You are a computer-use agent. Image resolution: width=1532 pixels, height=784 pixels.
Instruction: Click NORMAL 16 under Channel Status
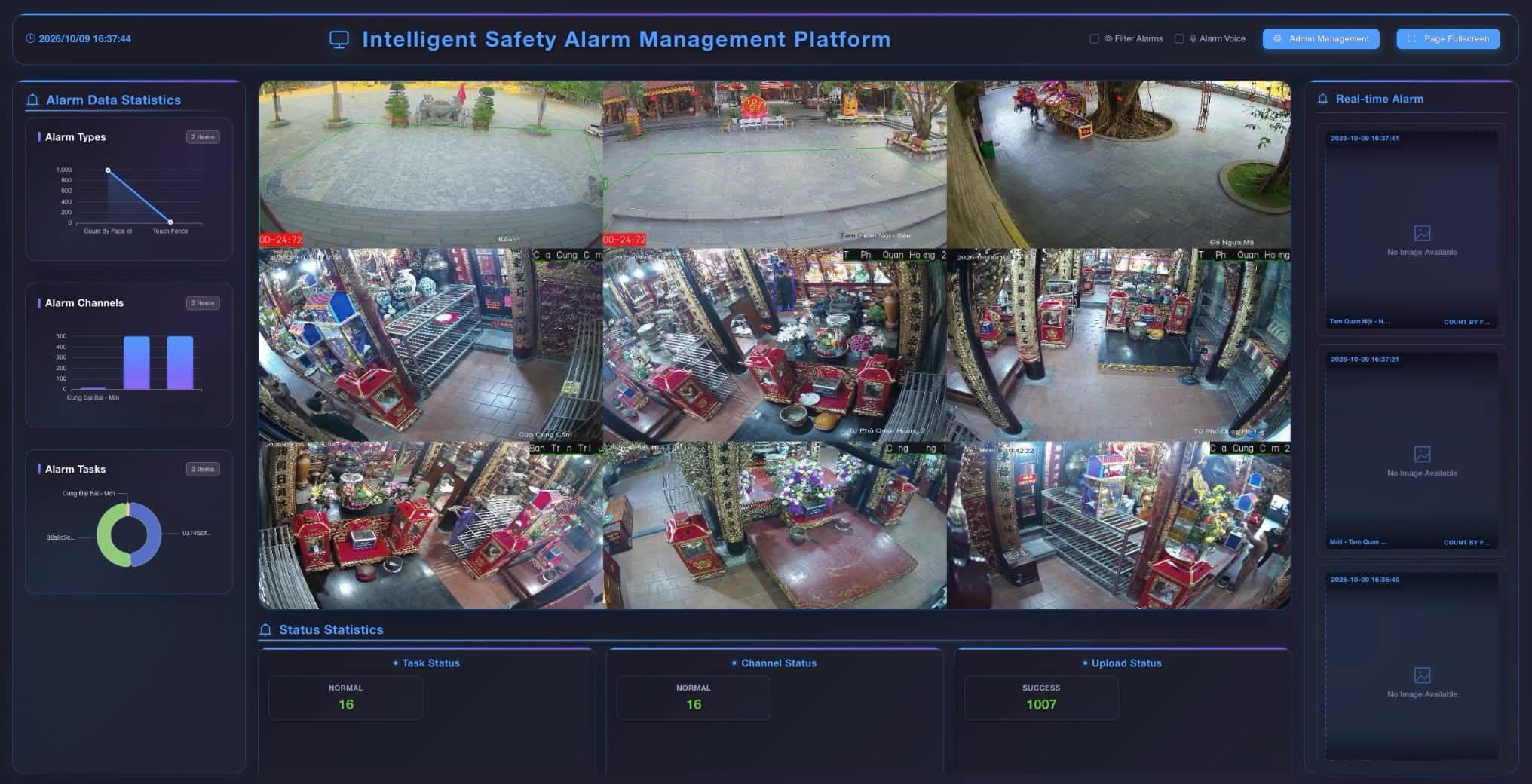[x=694, y=697]
